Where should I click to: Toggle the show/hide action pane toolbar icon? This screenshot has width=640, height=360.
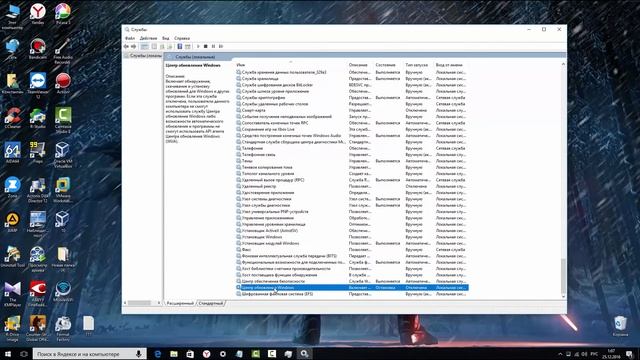[187, 47]
